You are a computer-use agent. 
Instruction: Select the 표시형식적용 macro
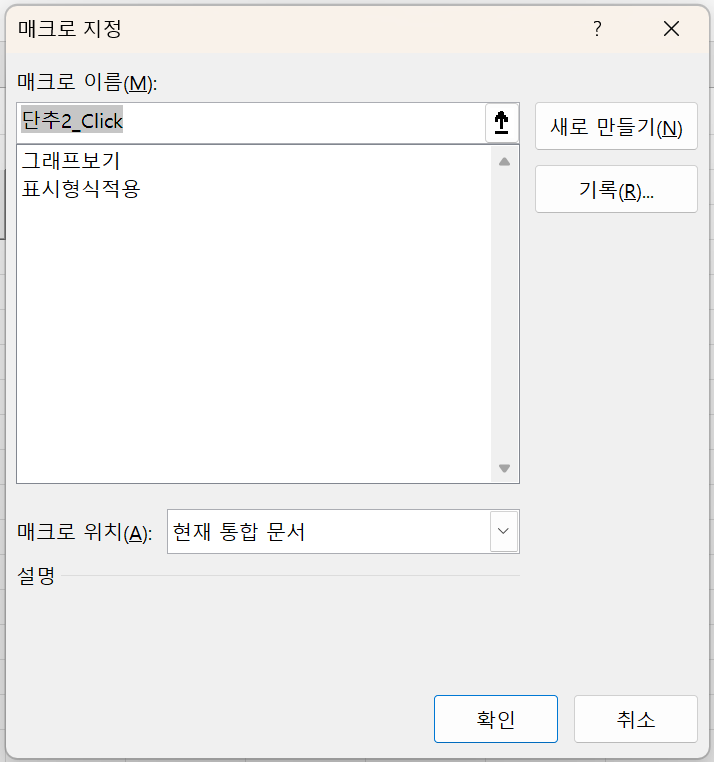(x=81, y=188)
